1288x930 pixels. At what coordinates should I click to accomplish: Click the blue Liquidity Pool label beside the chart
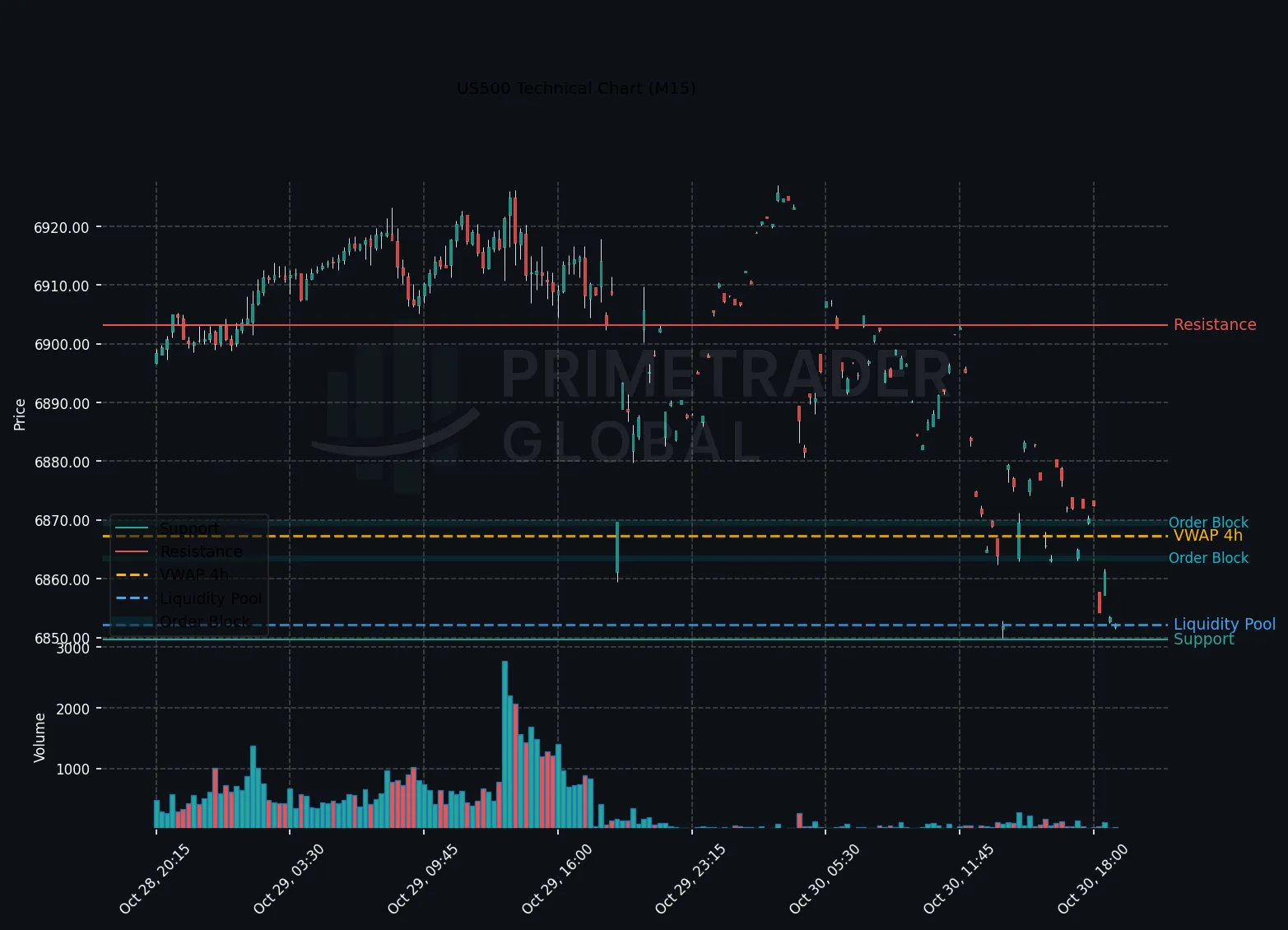(1225, 625)
